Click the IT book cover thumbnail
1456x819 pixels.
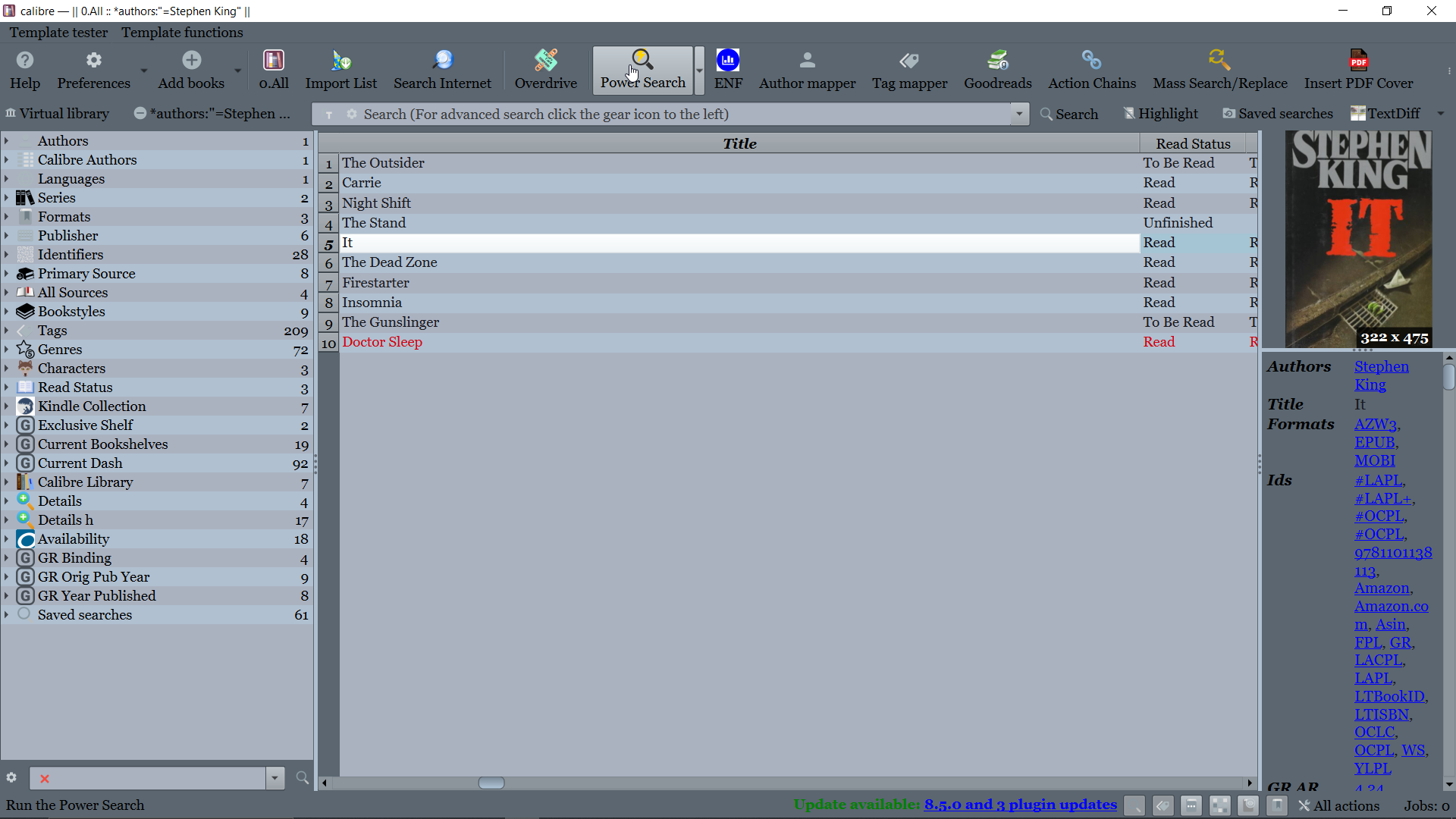click(x=1358, y=239)
